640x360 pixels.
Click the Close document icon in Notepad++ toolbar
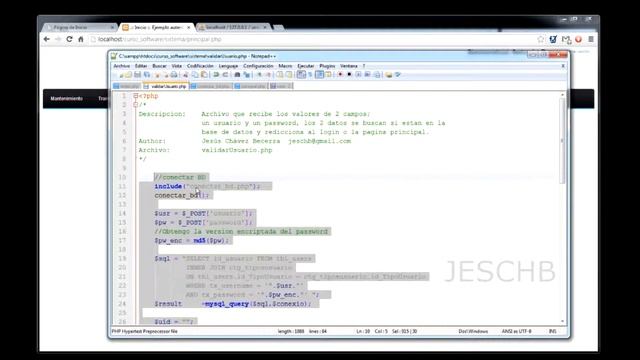coord(157,75)
